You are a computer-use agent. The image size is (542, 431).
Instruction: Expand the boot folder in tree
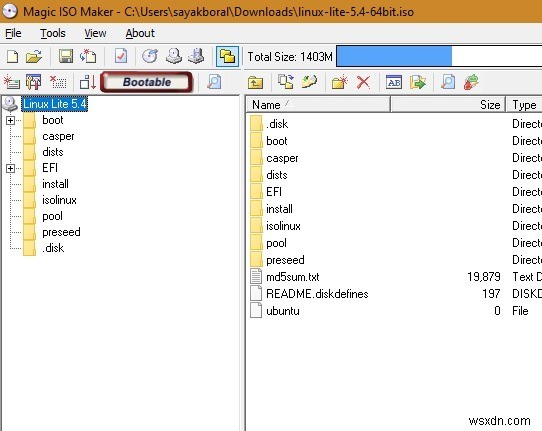[x=10, y=120]
